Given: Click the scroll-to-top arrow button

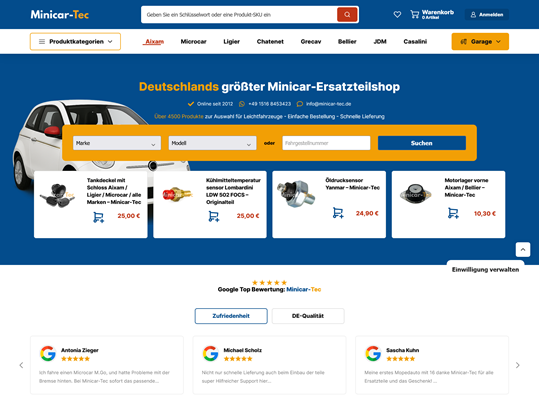Looking at the screenshot, I should click(x=523, y=250).
